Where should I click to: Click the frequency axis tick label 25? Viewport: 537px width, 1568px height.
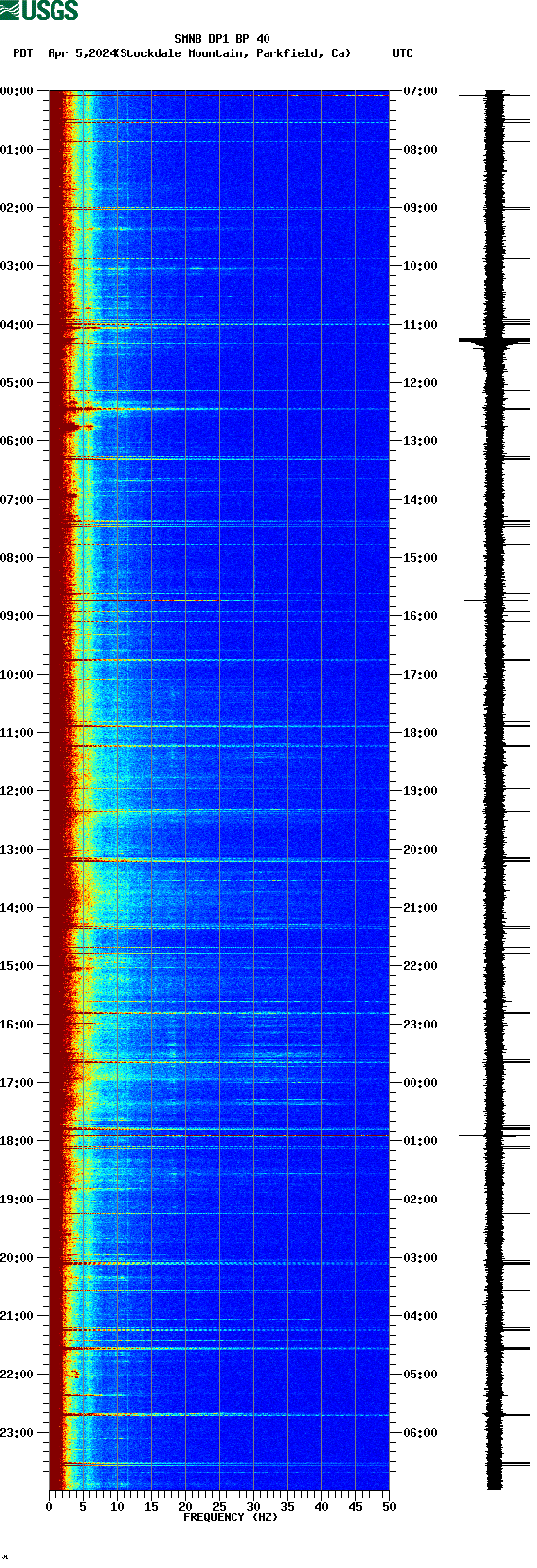tap(219, 1507)
